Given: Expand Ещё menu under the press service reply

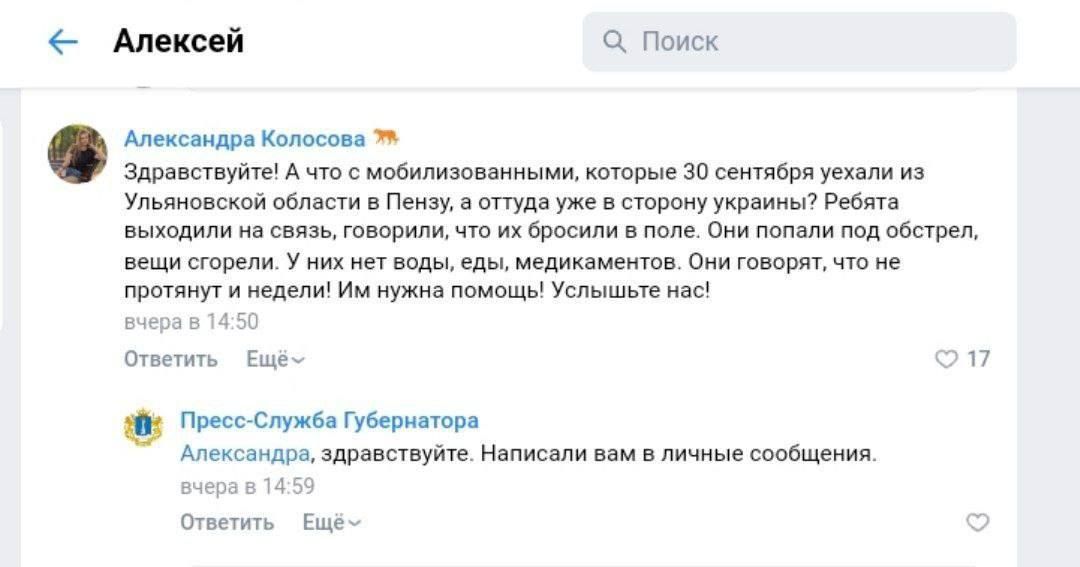Looking at the screenshot, I should point(332,522).
